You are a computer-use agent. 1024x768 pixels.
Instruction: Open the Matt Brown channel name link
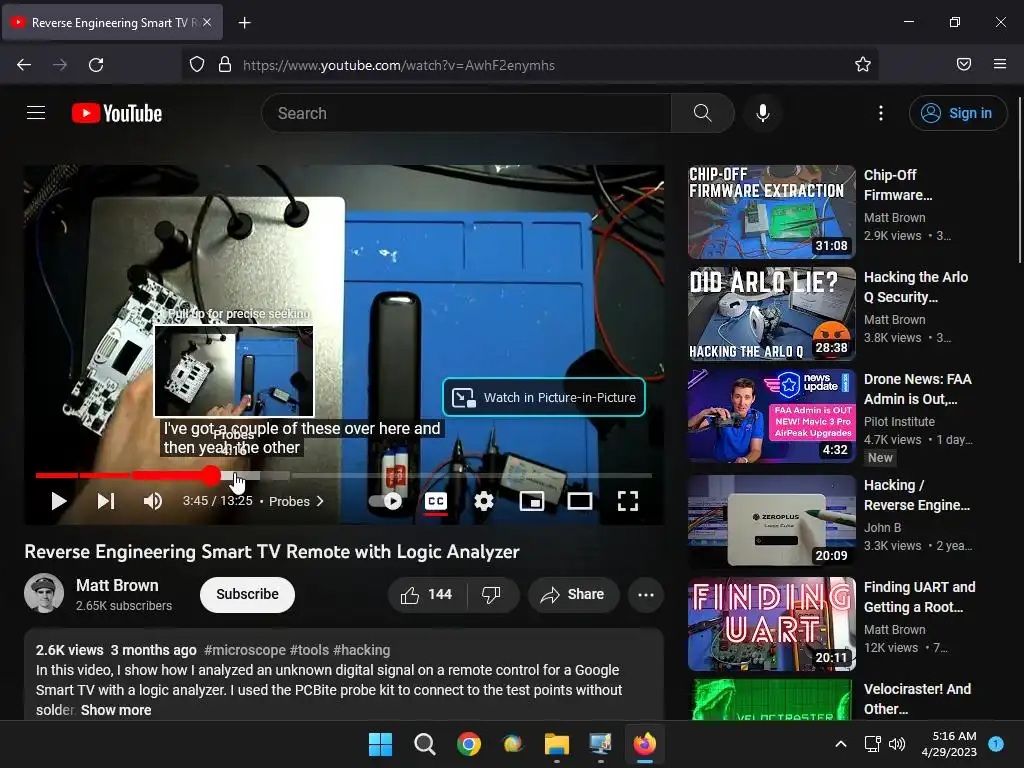click(117, 585)
